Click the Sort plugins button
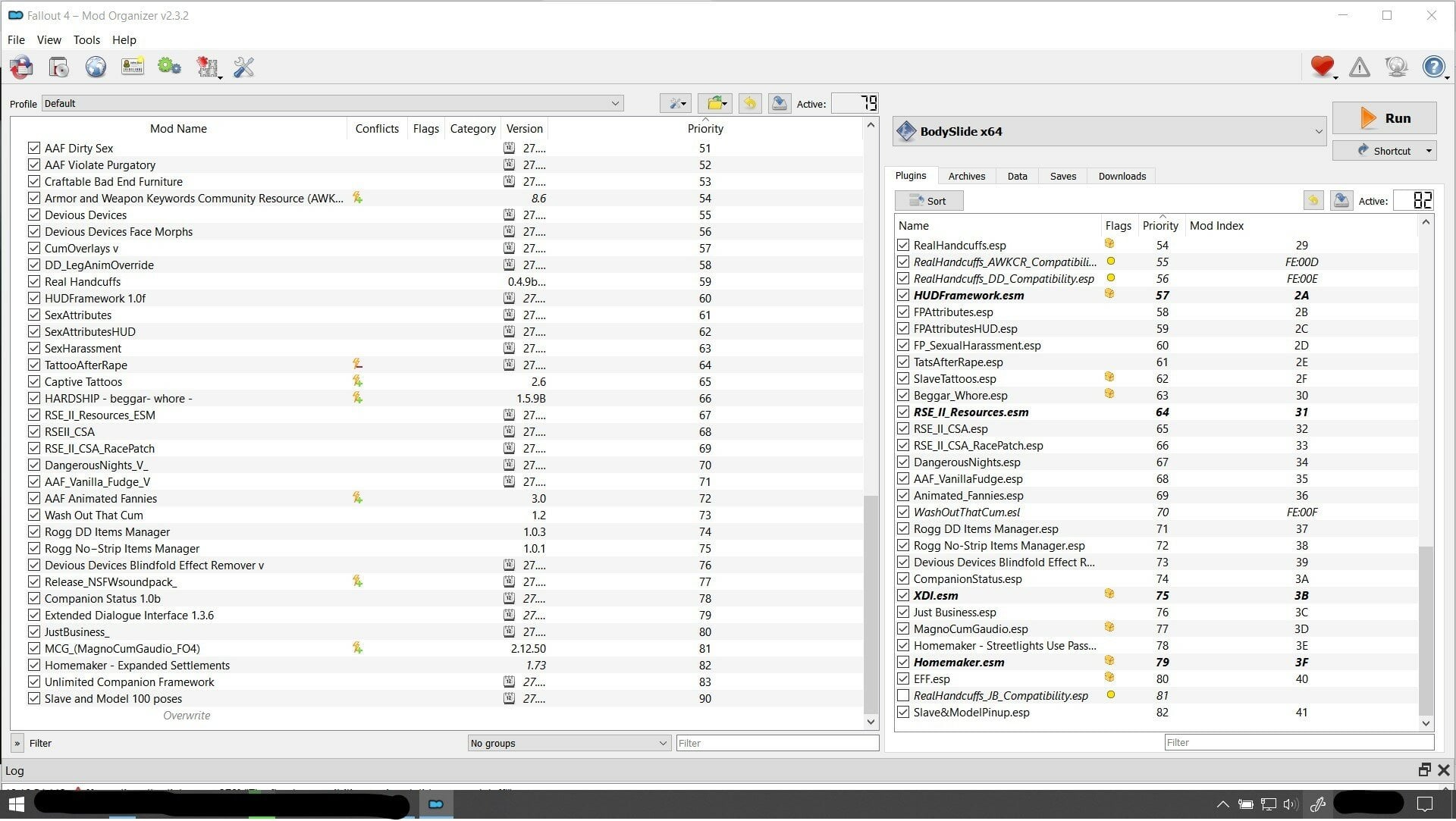This screenshot has height=821, width=1456. click(929, 201)
